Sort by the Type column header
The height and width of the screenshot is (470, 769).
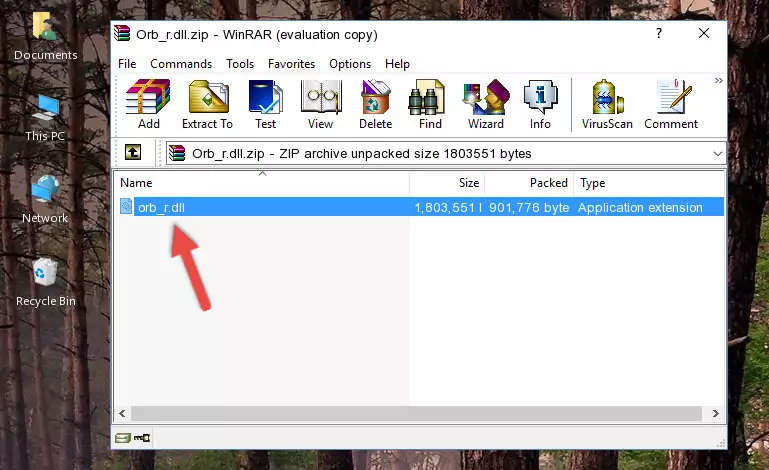click(649, 183)
